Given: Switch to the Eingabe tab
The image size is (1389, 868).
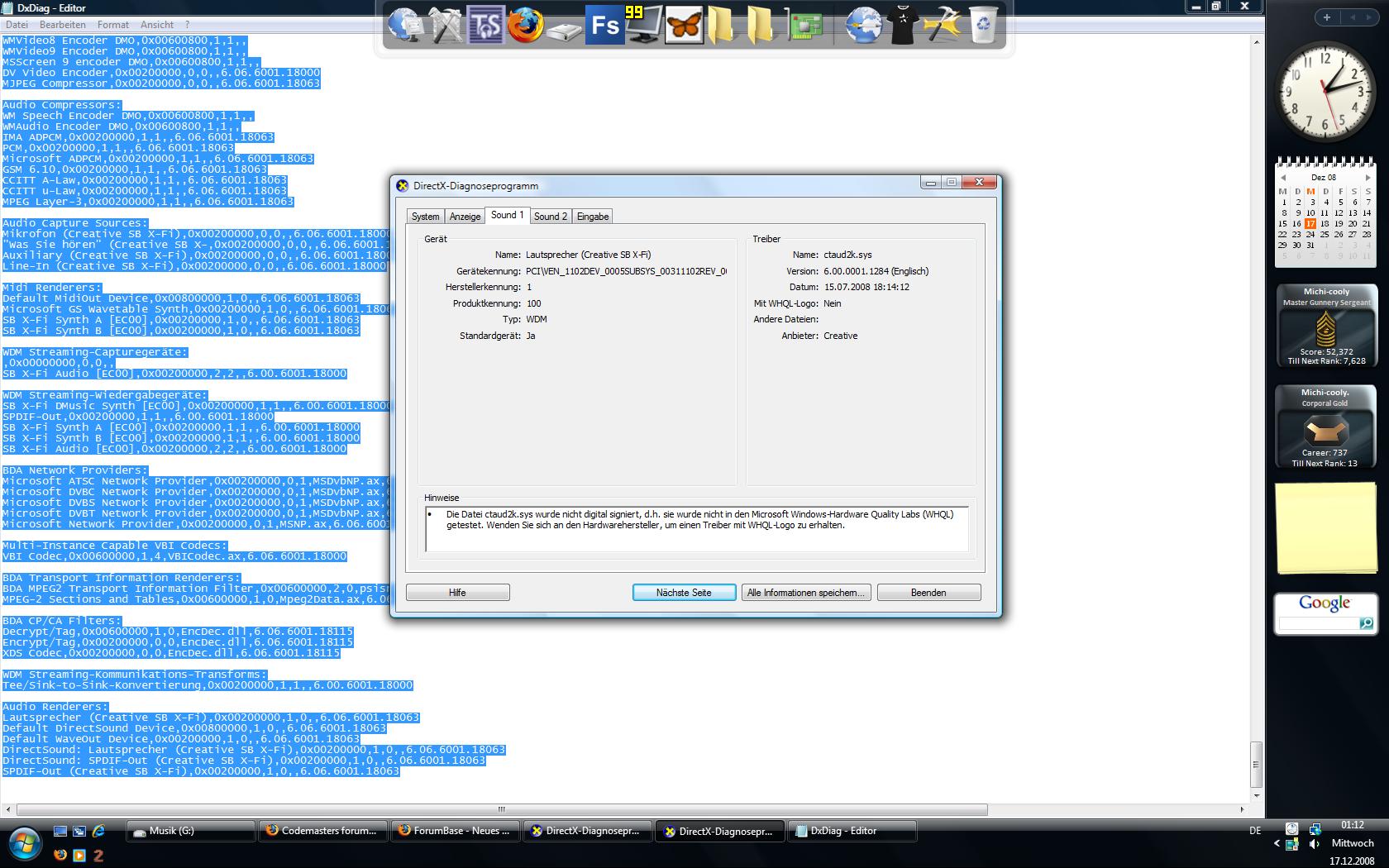Looking at the screenshot, I should pos(593,217).
